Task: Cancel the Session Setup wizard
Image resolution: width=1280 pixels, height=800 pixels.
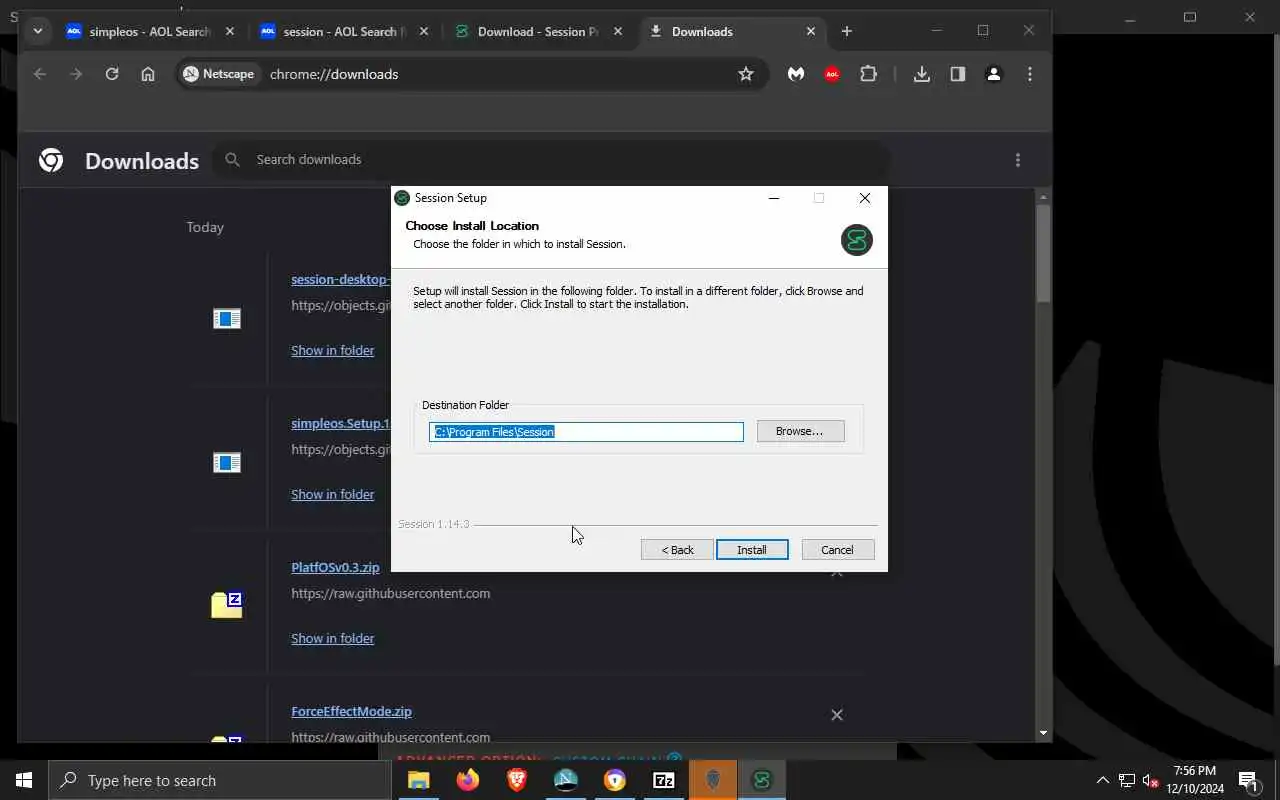Action: click(838, 550)
